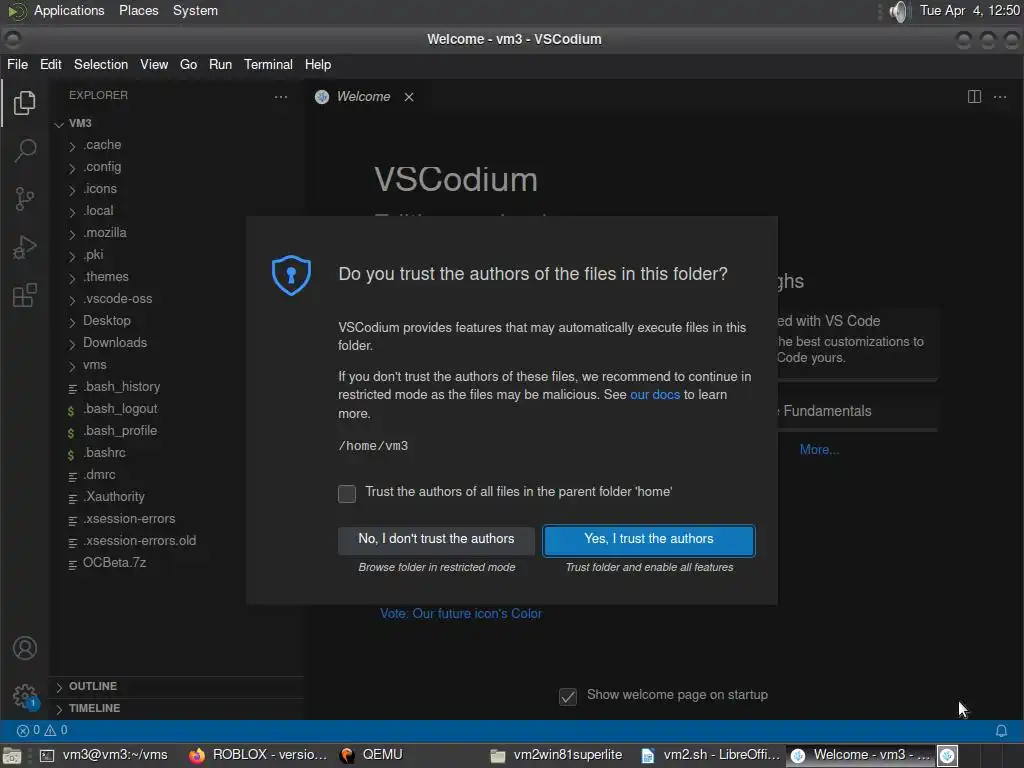Click the 'More...' walkthroughs link
Image resolution: width=1024 pixels, height=768 pixels.
point(820,450)
